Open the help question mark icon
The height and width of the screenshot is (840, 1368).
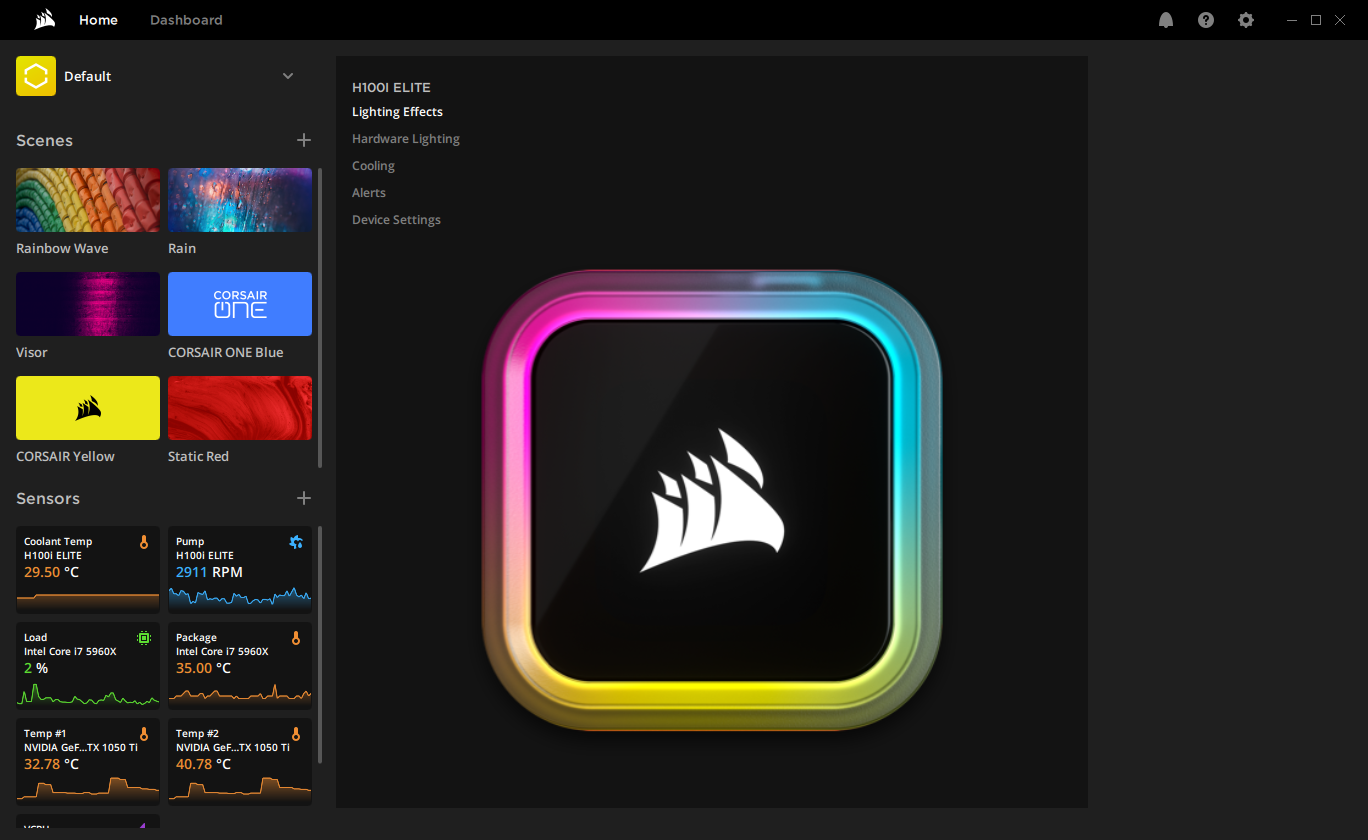tap(1206, 20)
